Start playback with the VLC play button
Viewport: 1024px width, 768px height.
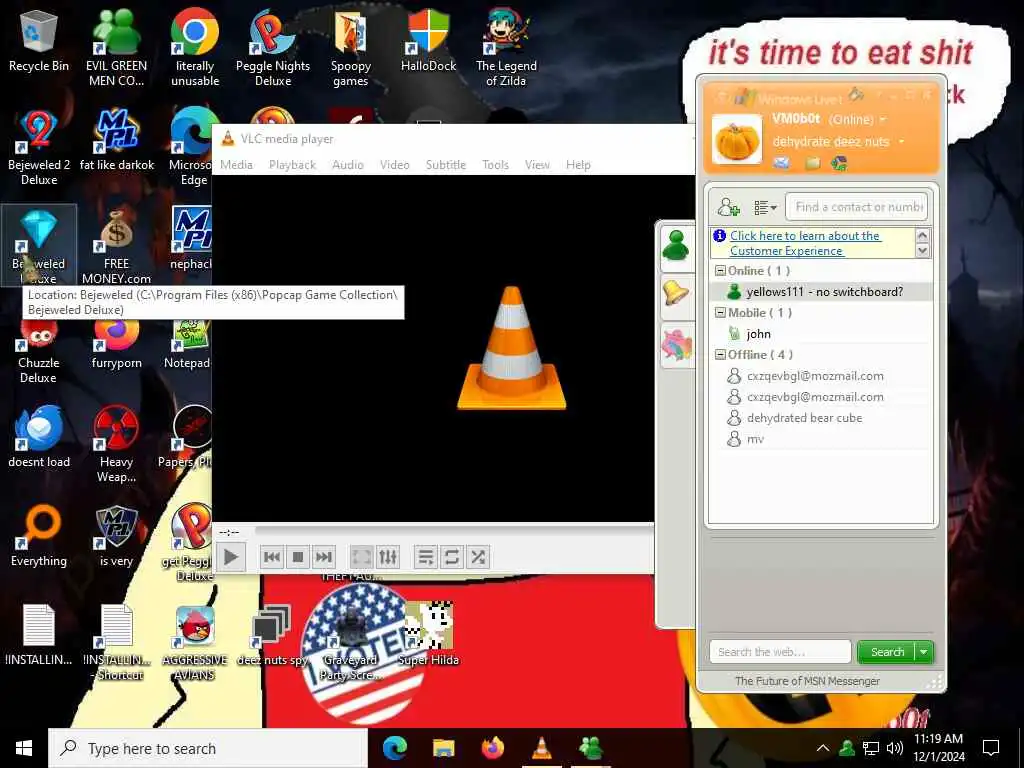(231, 557)
